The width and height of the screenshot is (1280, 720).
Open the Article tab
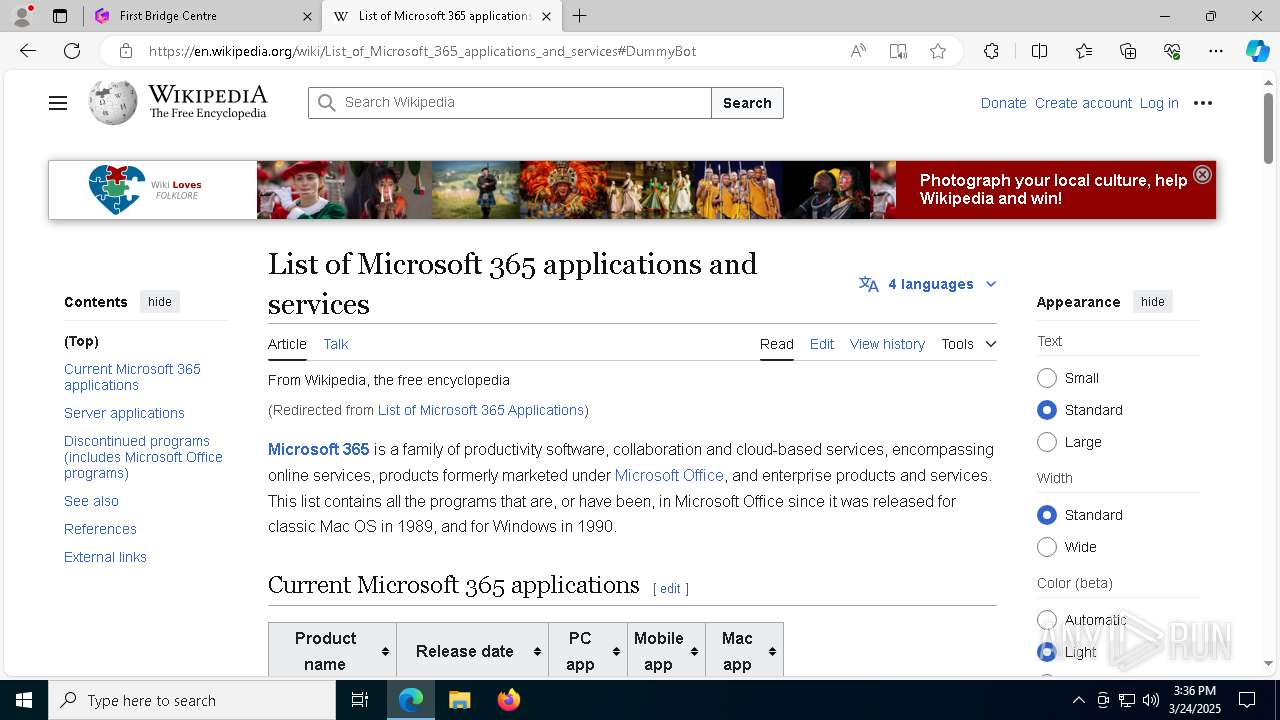click(x=287, y=344)
